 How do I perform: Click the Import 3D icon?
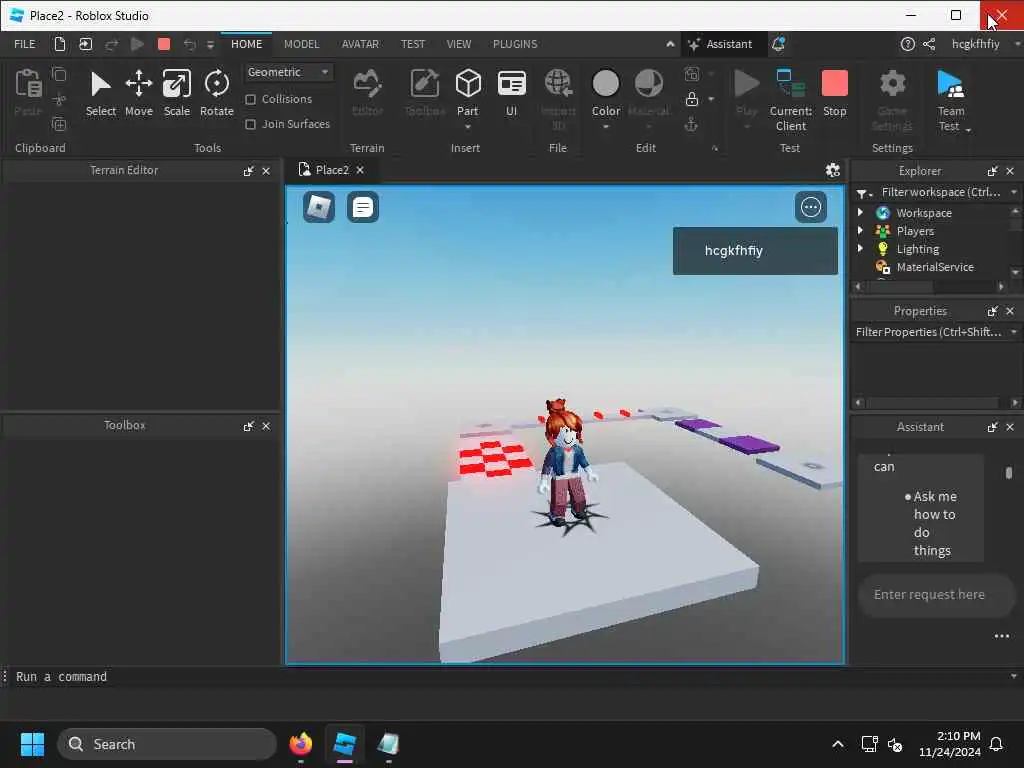[x=558, y=100]
